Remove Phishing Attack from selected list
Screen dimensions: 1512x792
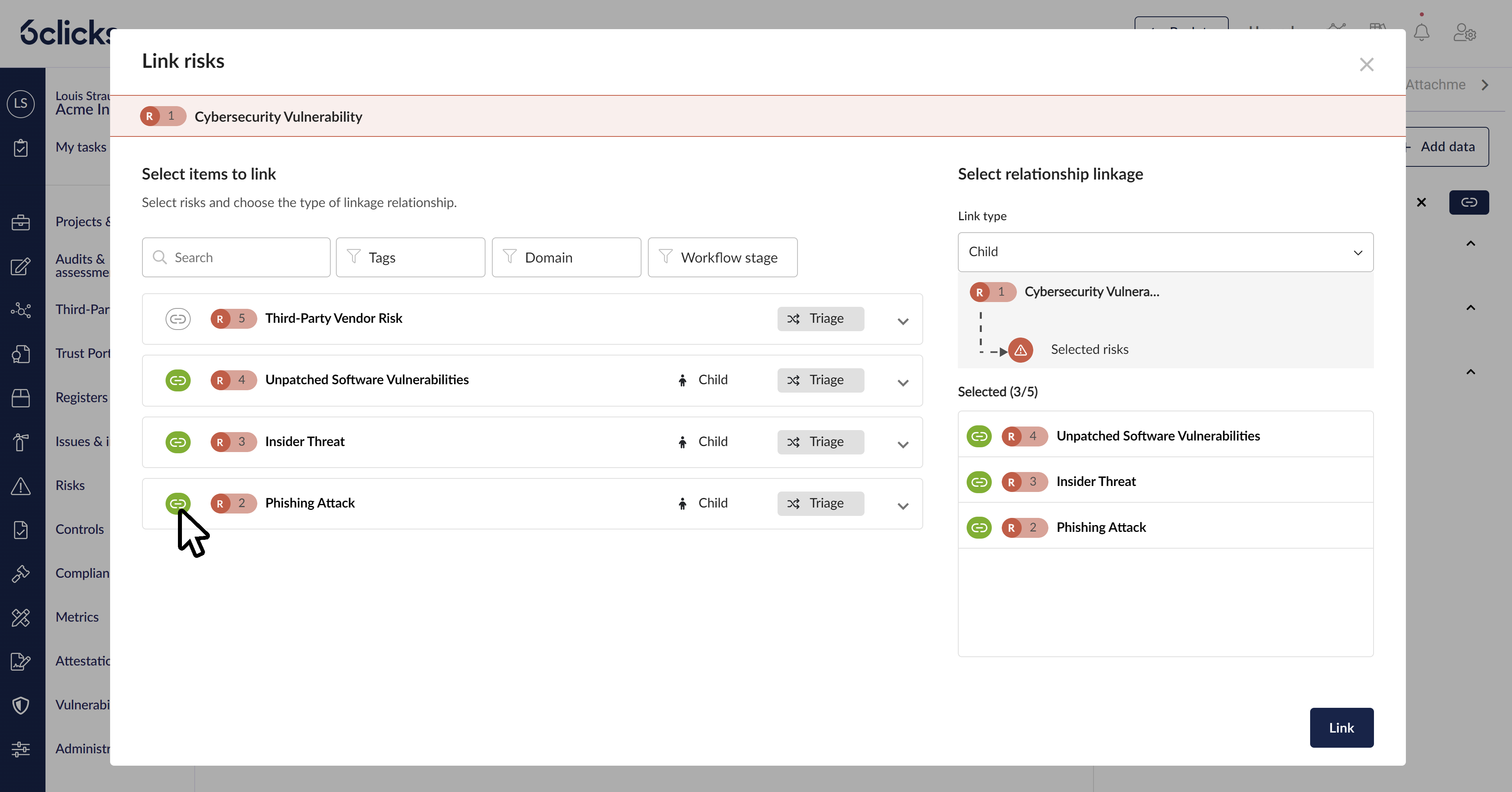979,527
